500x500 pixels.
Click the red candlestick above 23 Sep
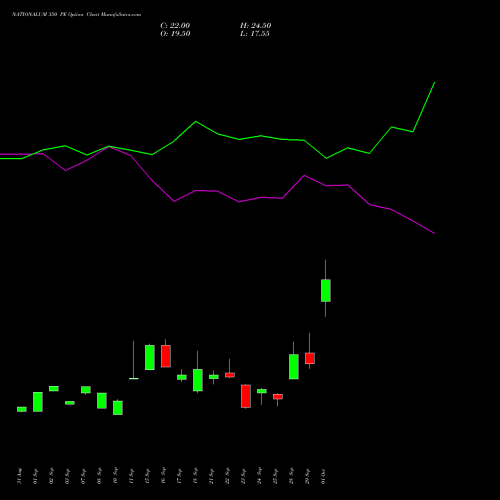click(246, 396)
